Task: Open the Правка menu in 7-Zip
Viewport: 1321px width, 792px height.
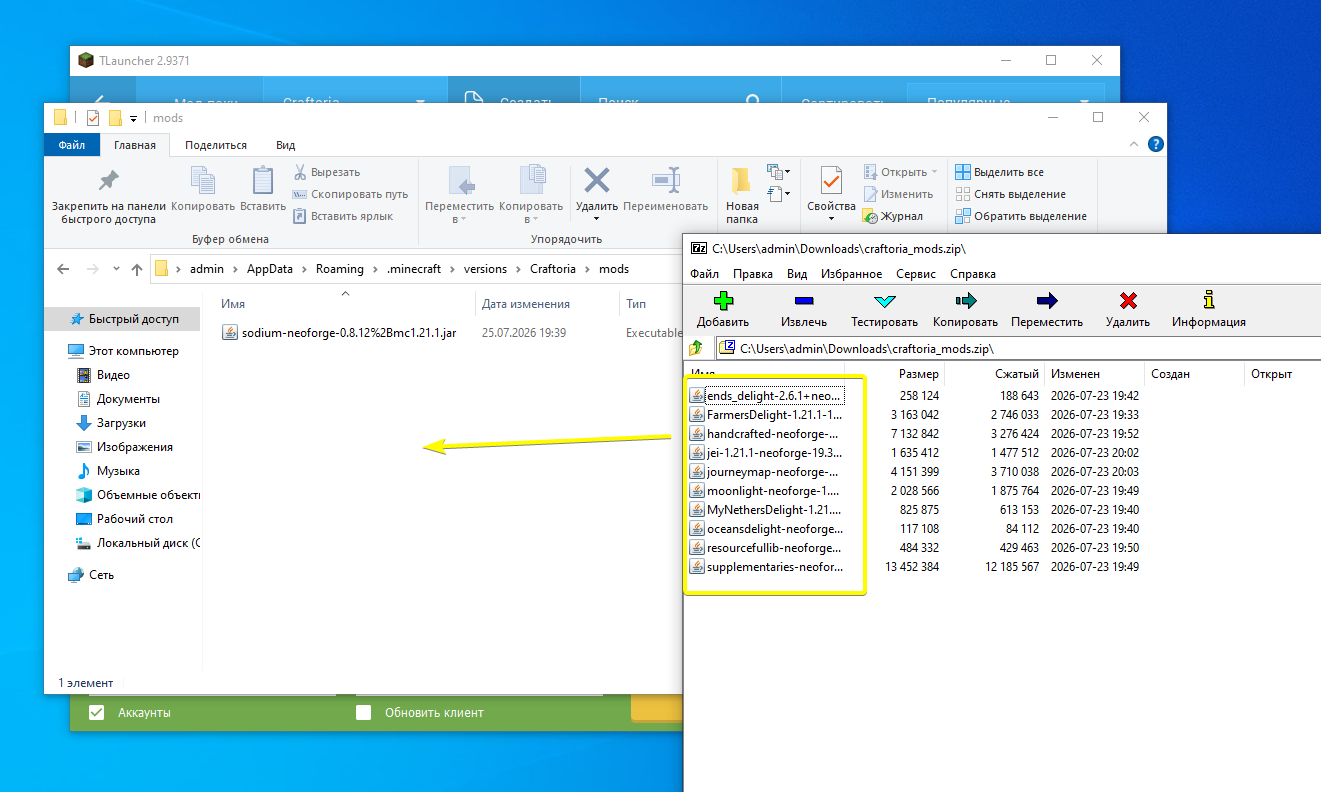Action: pyautogui.click(x=753, y=273)
